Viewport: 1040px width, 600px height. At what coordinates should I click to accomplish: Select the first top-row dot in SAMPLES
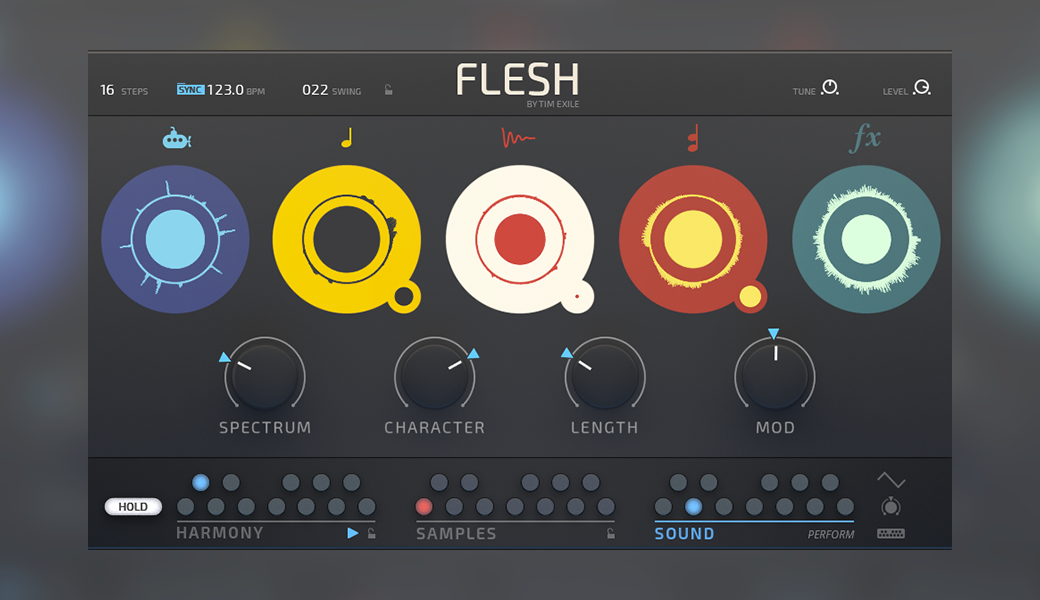coord(439,482)
